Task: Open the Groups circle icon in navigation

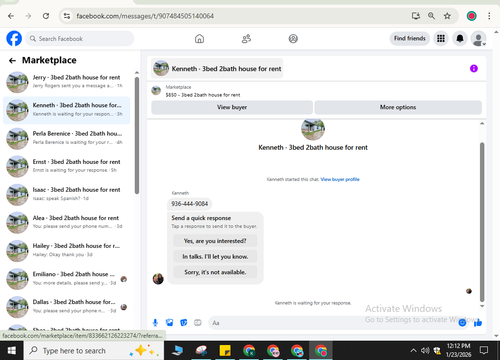Action: 293,39
